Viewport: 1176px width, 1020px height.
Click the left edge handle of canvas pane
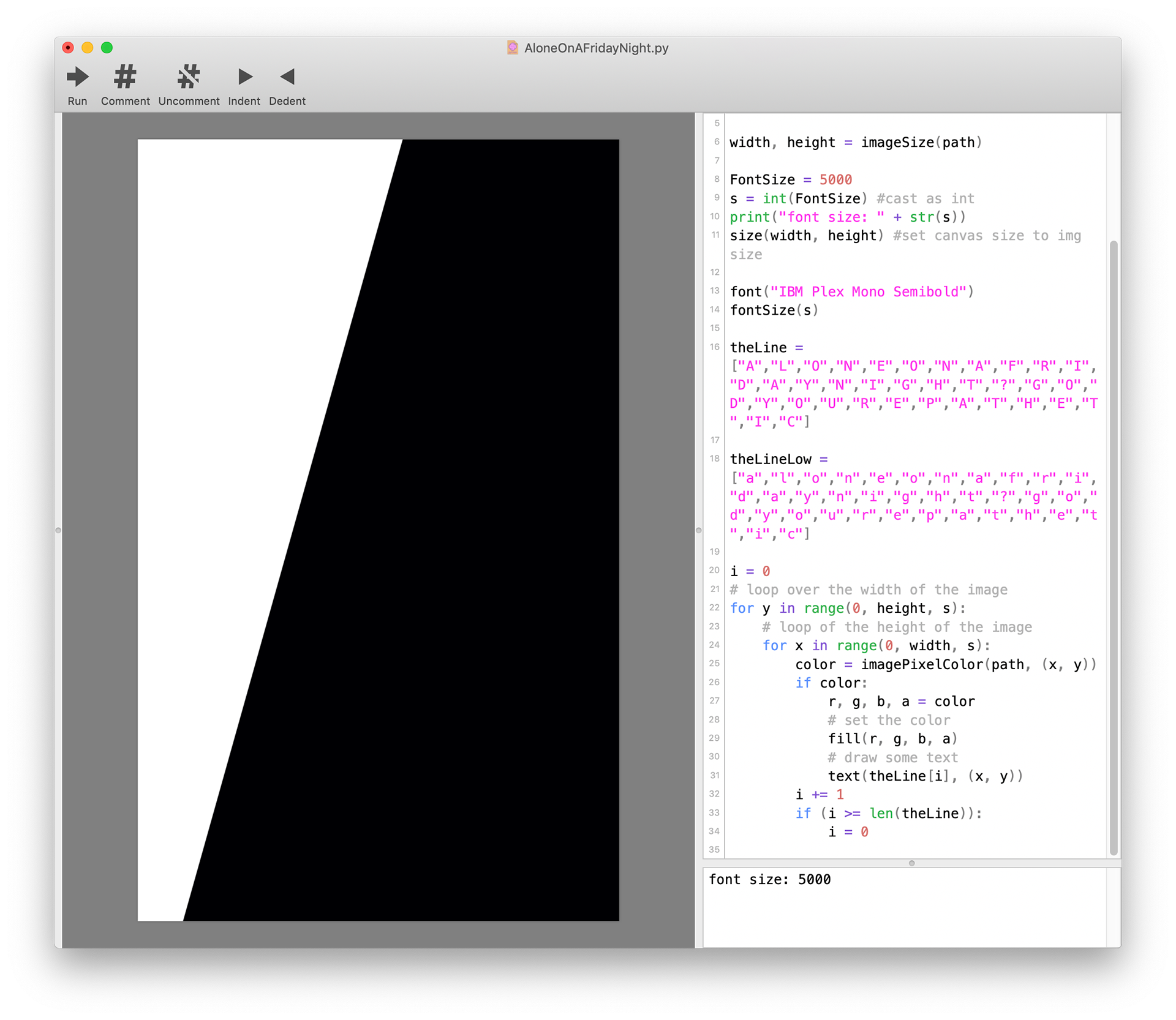tap(58, 530)
